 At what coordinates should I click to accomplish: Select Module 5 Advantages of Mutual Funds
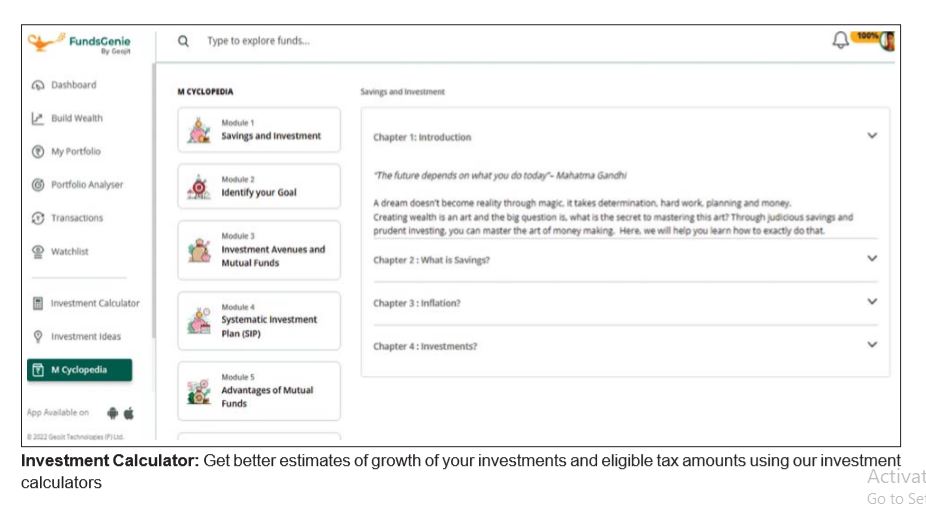(259, 391)
